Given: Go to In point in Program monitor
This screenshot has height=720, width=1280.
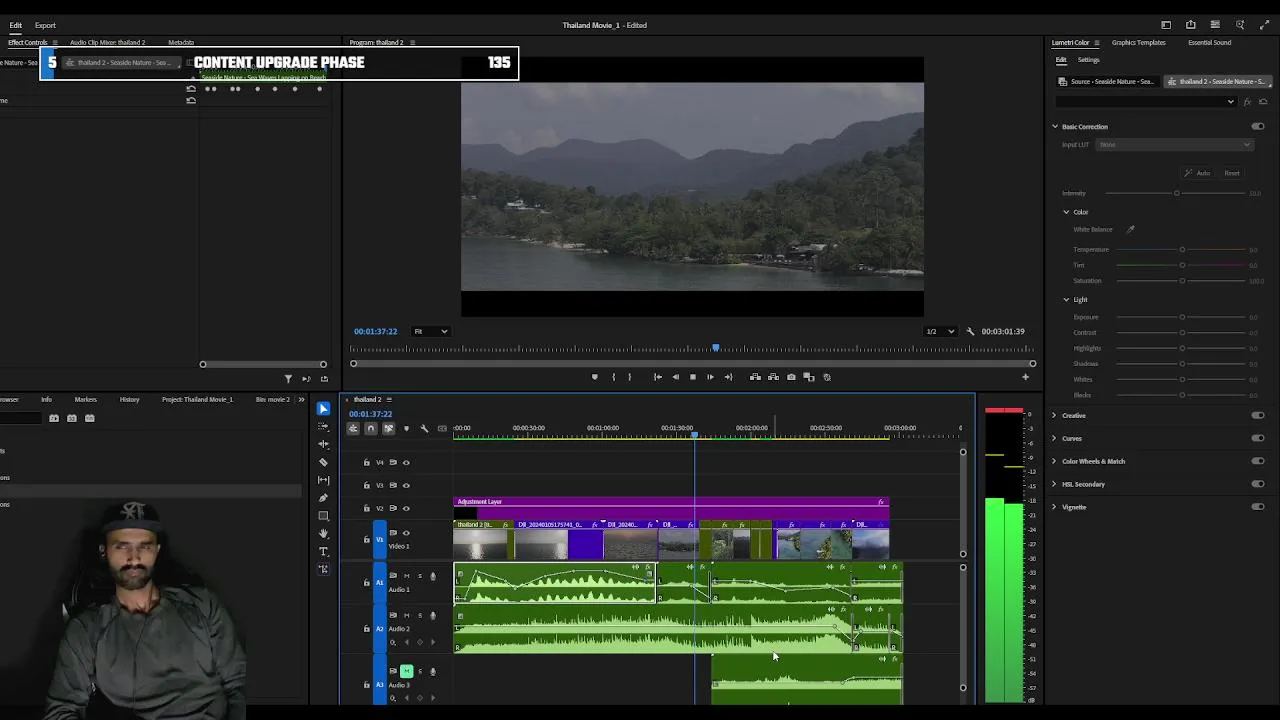Looking at the screenshot, I should 657,377.
